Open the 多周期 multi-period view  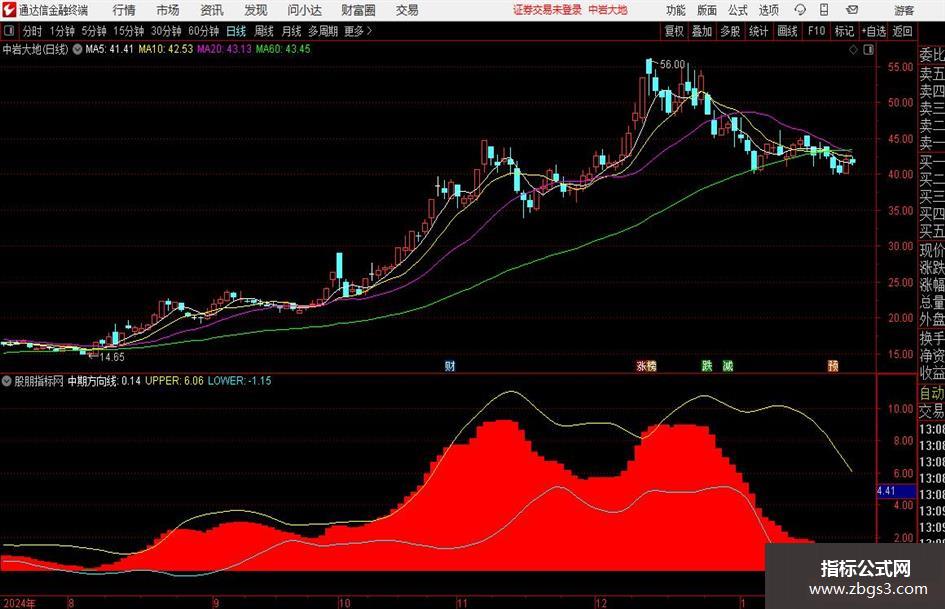[323, 31]
